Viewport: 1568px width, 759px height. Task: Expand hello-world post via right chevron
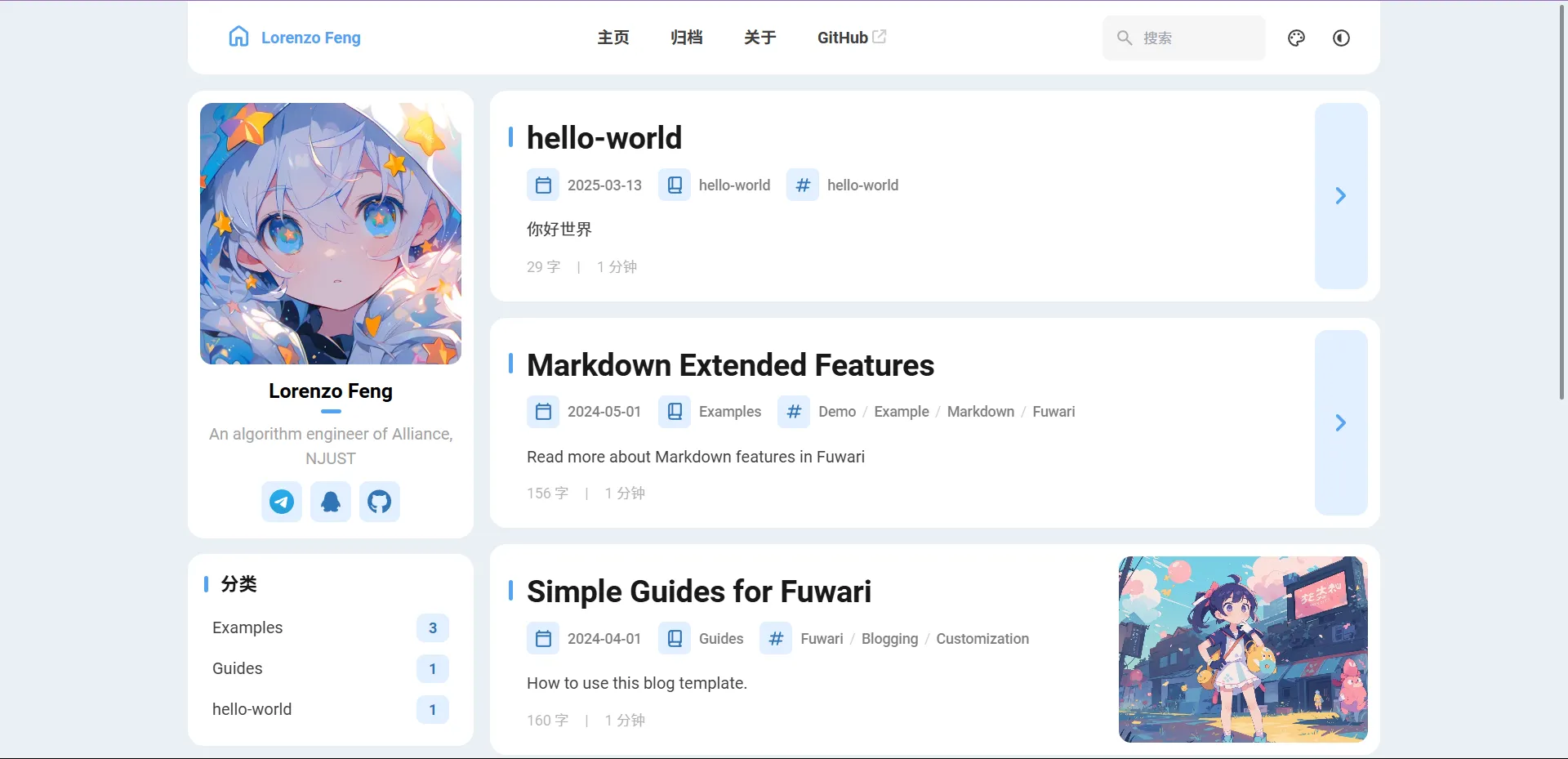(1340, 196)
